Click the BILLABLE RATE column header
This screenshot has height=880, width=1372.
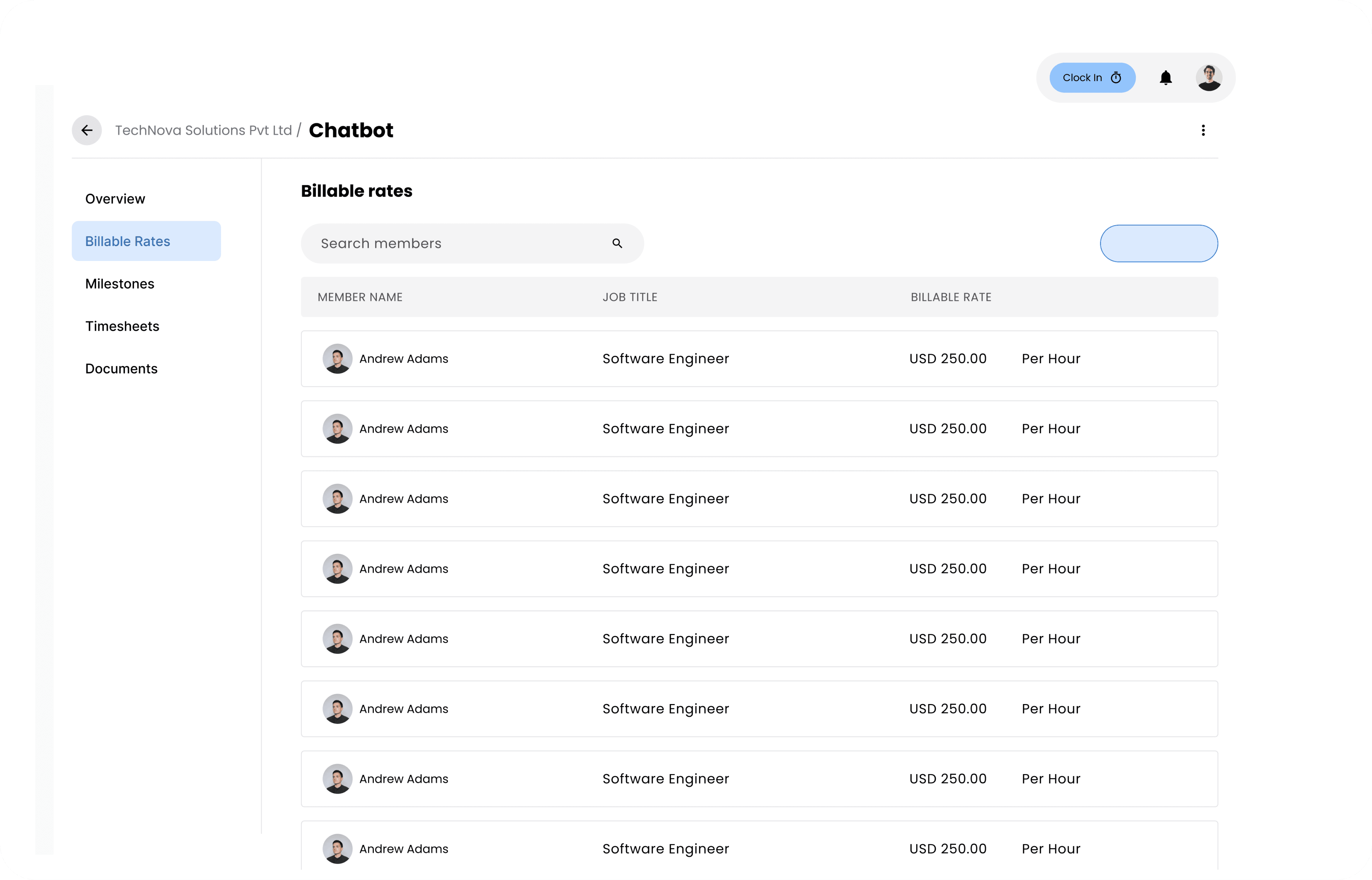point(950,297)
